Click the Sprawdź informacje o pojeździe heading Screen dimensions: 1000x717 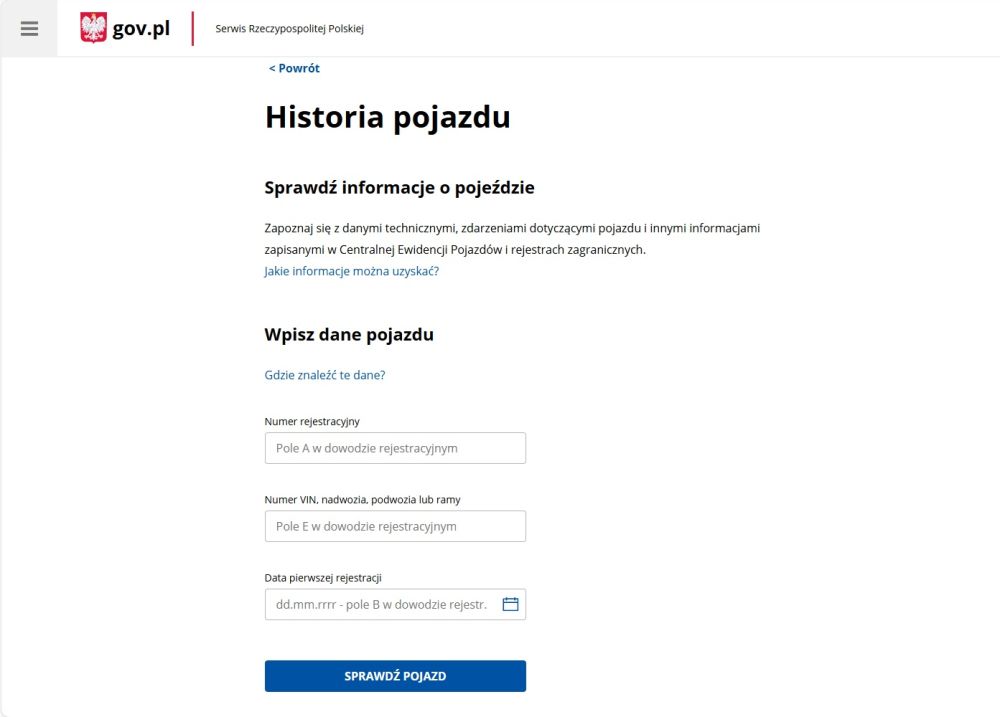click(x=399, y=188)
